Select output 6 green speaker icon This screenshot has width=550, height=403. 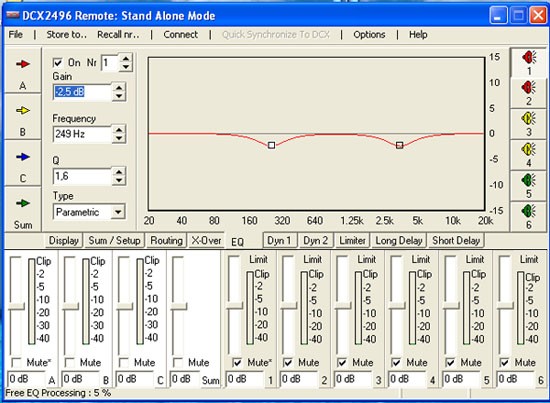pos(529,211)
